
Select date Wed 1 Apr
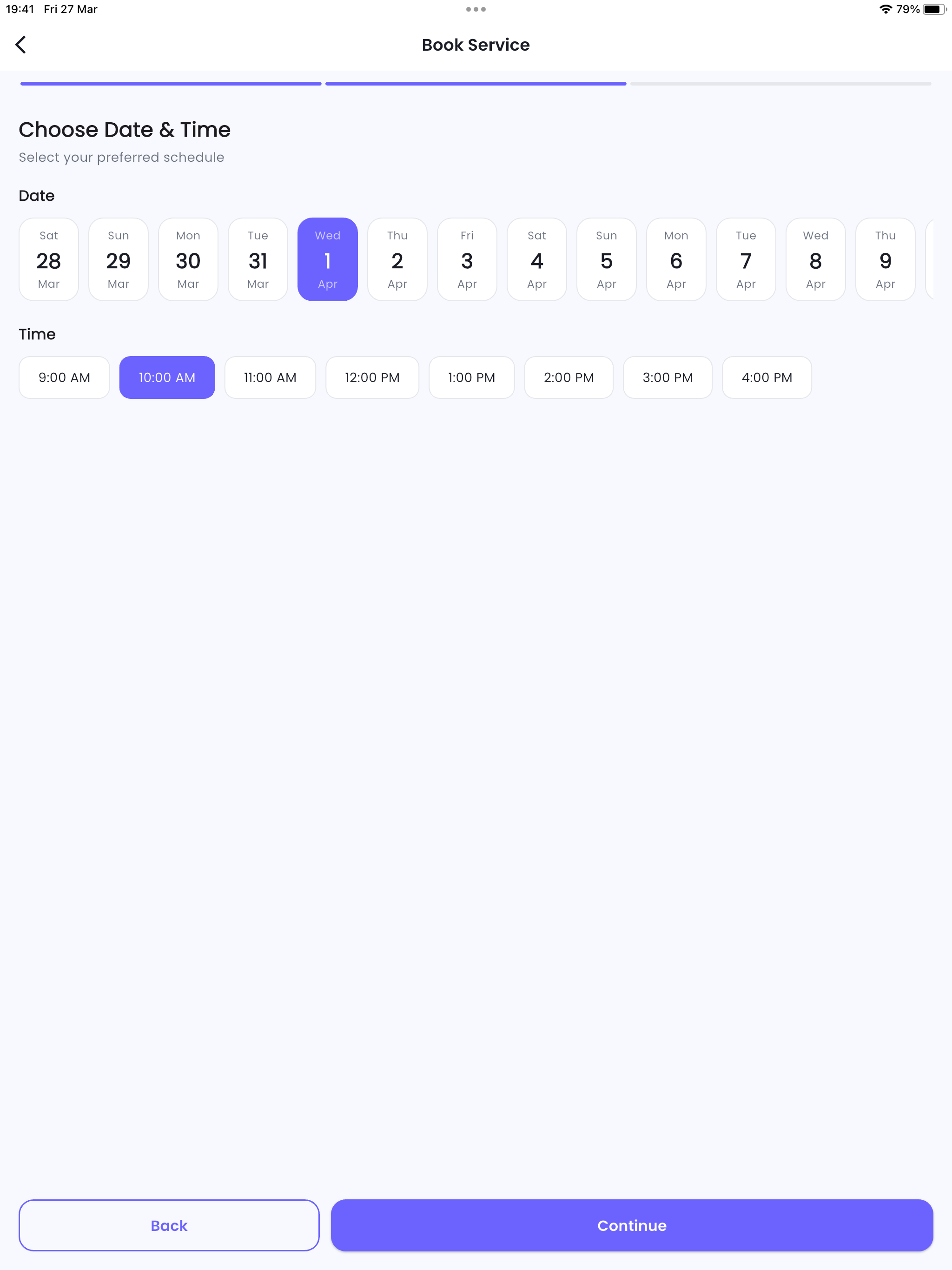[x=328, y=259]
